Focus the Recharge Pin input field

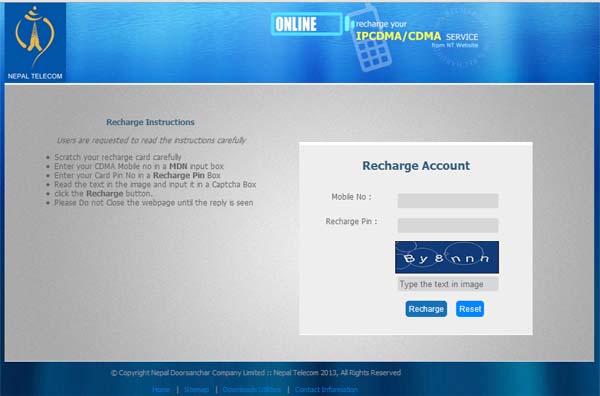tap(448, 225)
